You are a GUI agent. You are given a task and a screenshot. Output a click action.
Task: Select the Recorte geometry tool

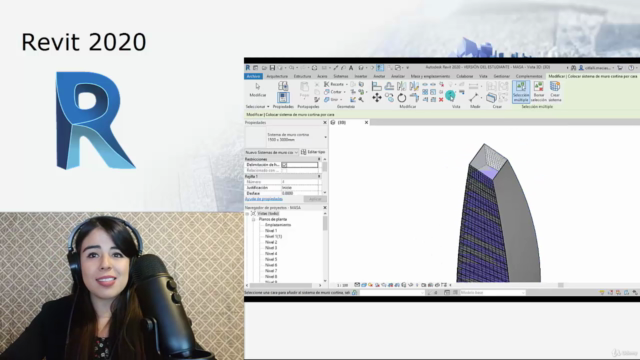[334, 84]
